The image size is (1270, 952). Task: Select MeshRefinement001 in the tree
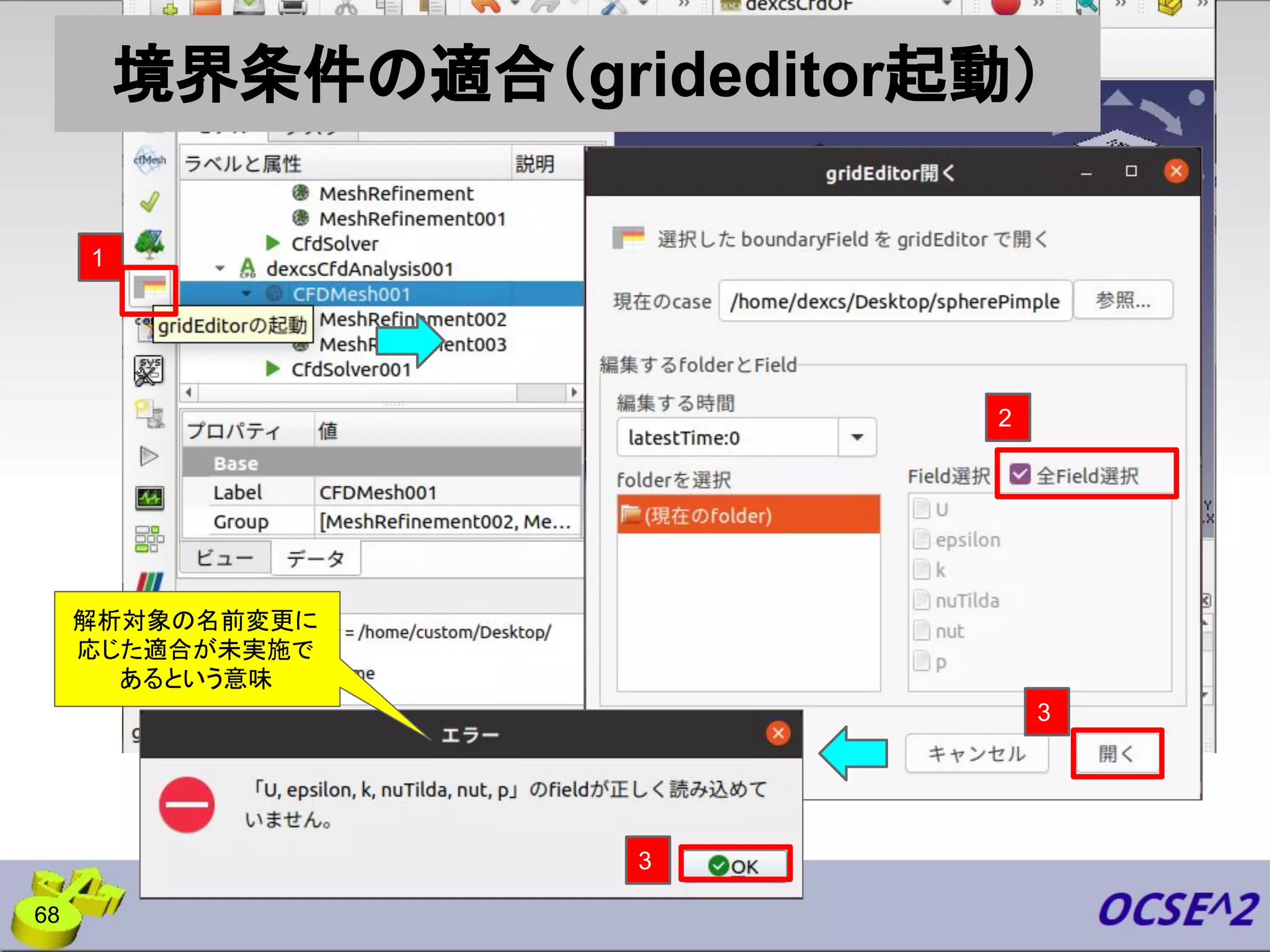click(x=412, y=218)
